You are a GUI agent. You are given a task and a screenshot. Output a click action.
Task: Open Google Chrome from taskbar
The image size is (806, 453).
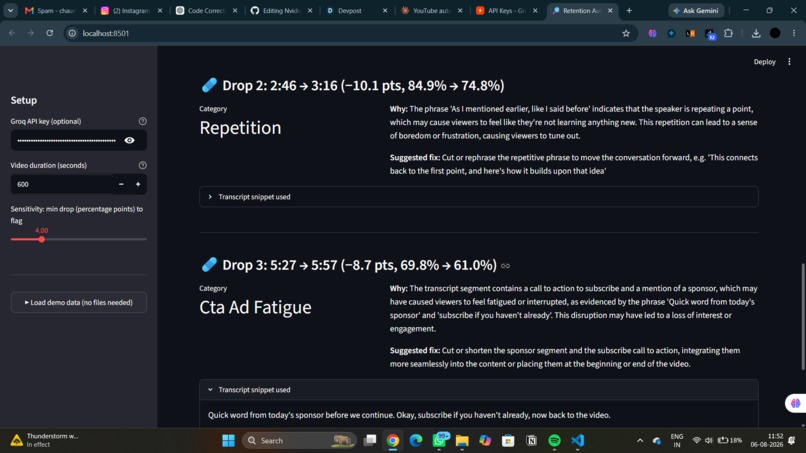tap(393, 441)
